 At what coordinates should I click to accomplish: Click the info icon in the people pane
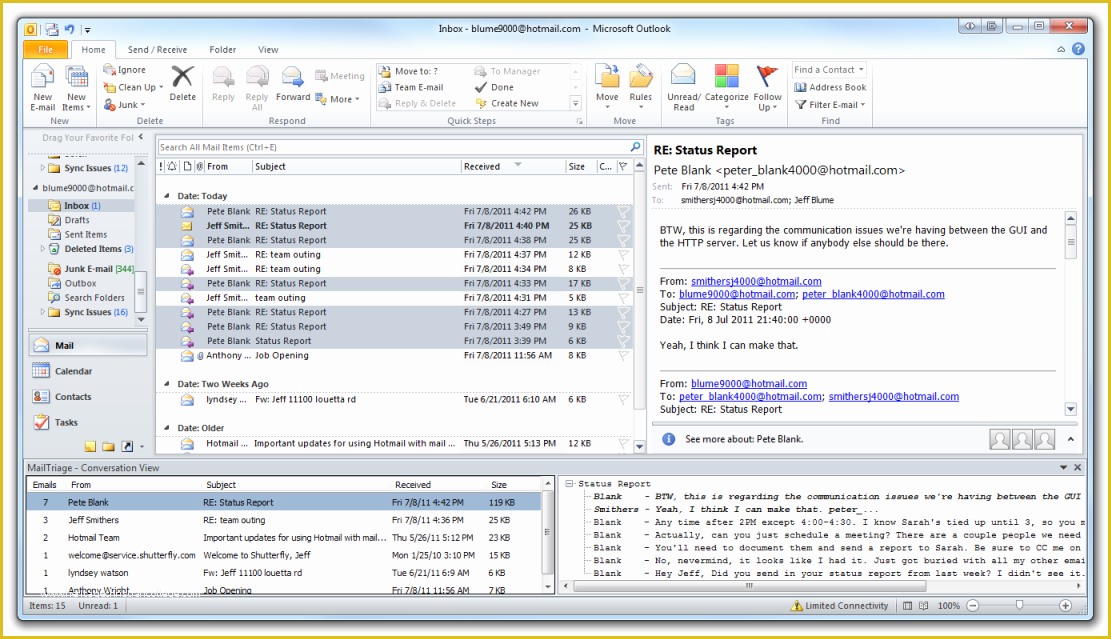pyautogui.click(x=668, y=439)
